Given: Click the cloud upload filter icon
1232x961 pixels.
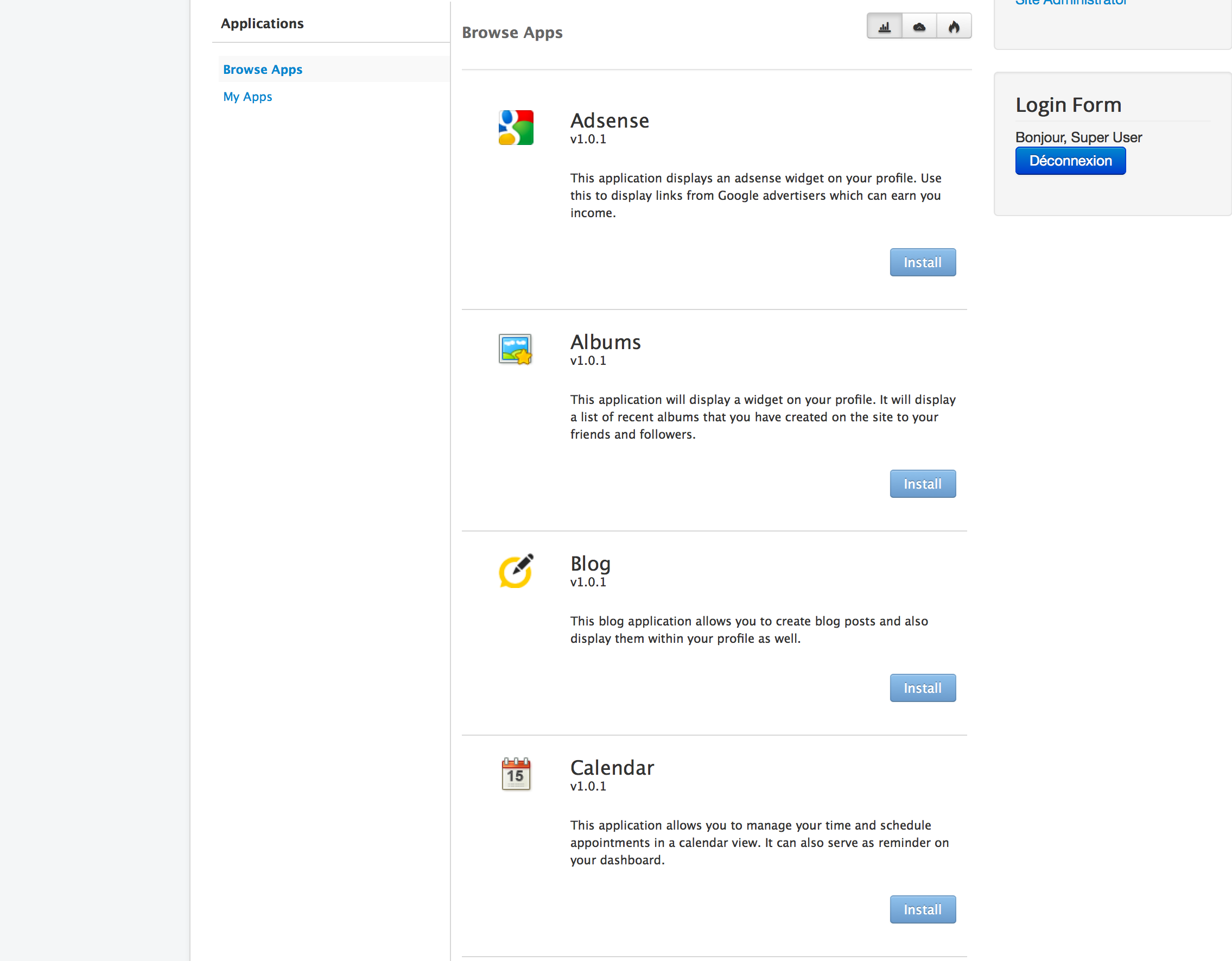Looking at the screenshot, I should tap(919, 27).
